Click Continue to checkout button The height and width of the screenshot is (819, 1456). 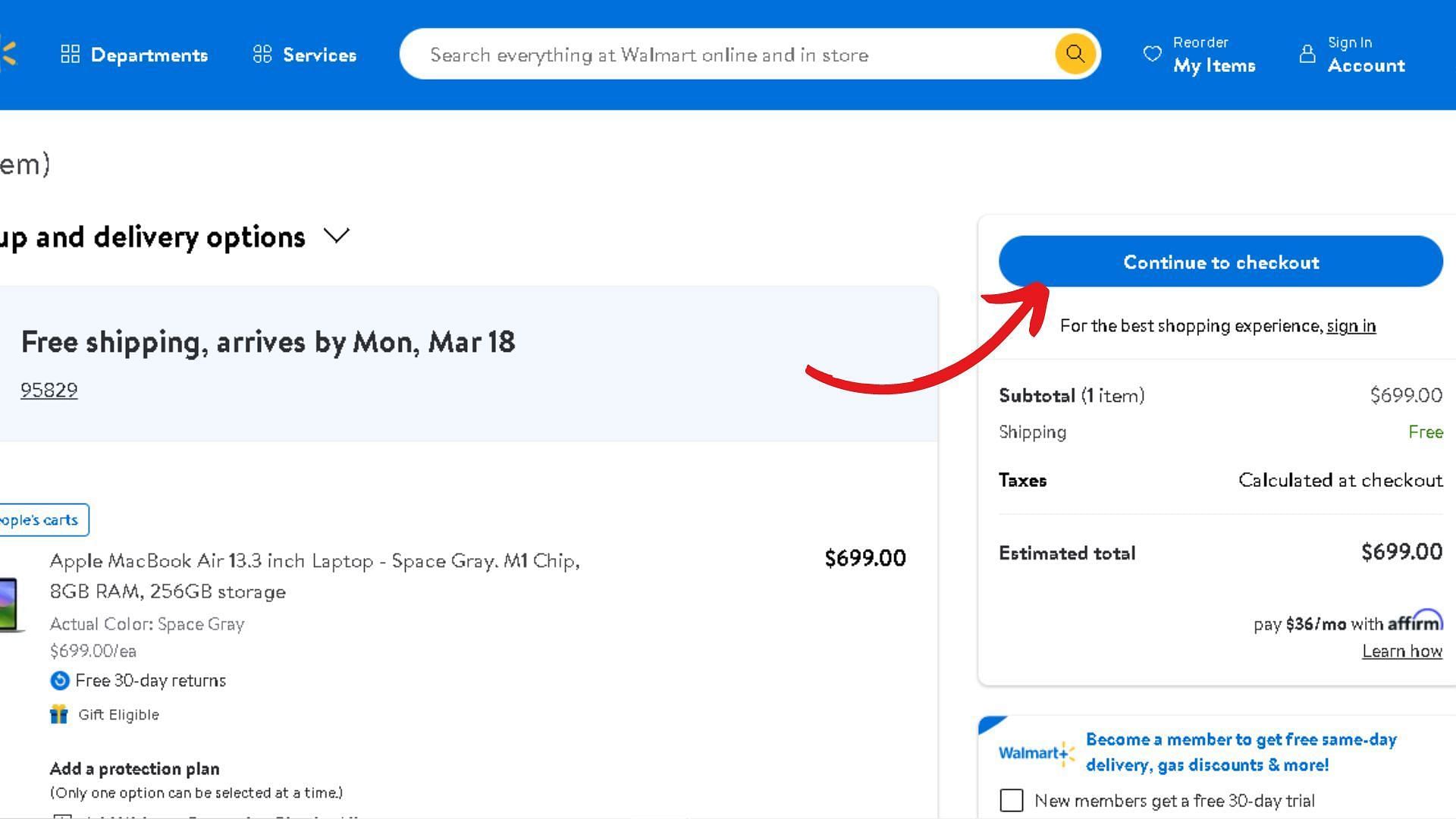click(x=1221, y=260)
